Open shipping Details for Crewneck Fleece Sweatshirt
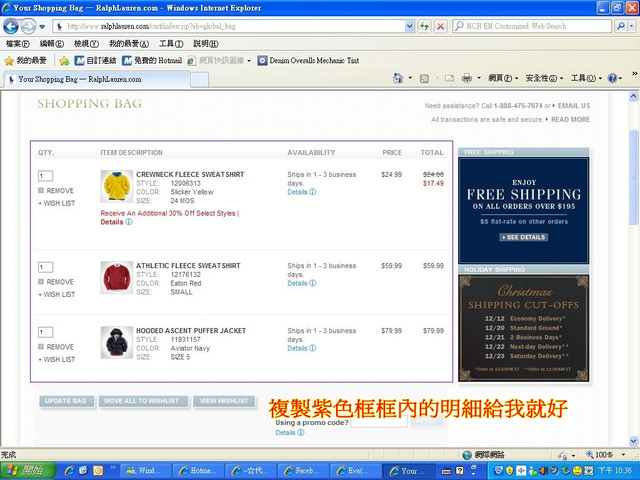Screen dimensions: 640x480 tap(302, 192)
